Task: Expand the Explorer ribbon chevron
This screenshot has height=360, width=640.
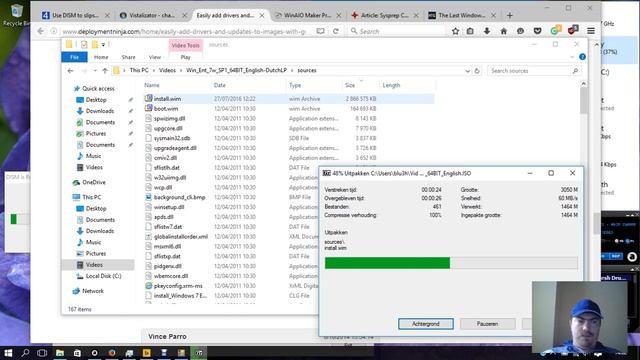Action: (x=572, y=57)
